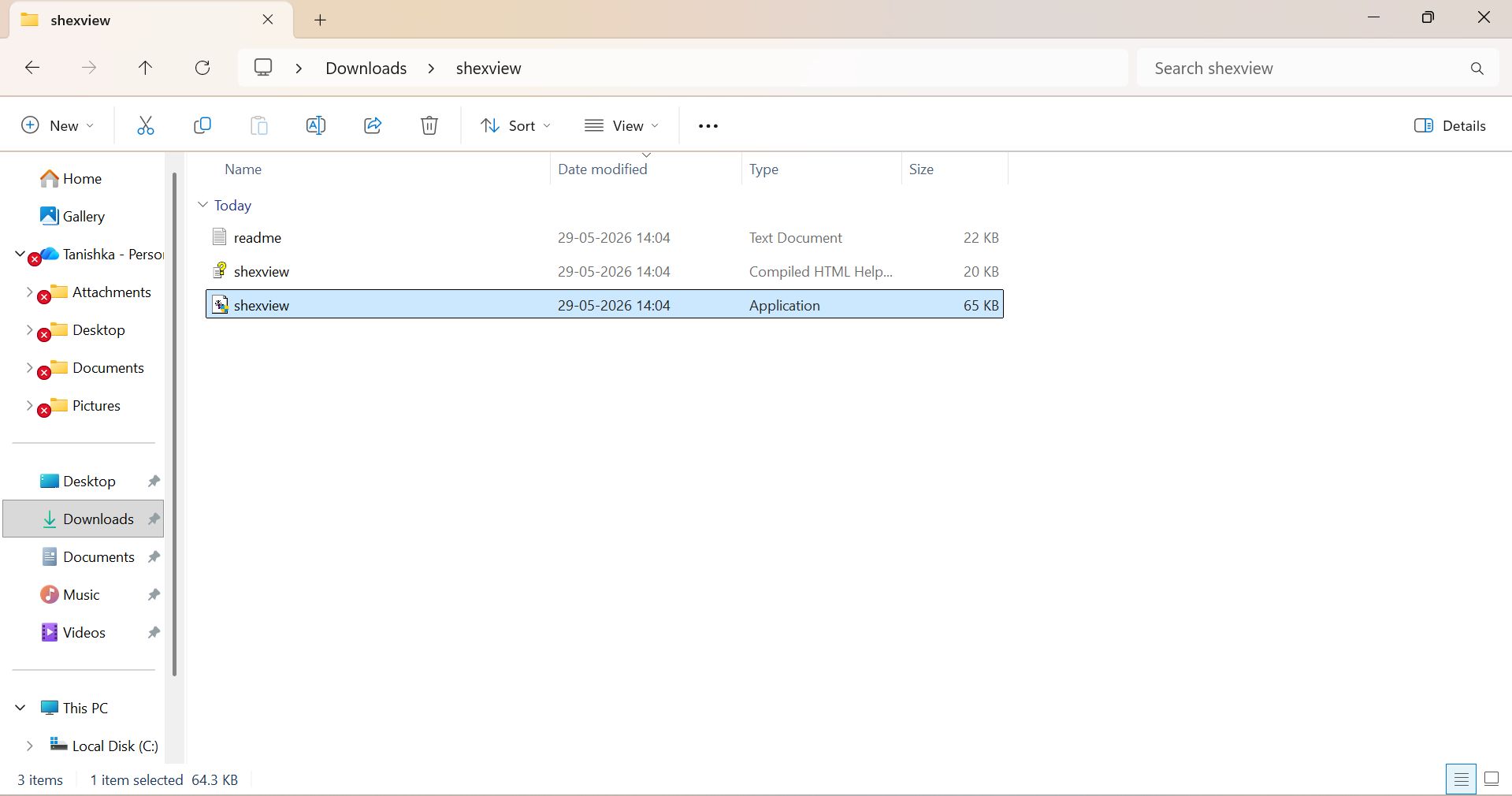The width and height of the screenshot is (1512, 796).
Task: Click the navigation pane scrollbar
Action: pyautogui.click(x=174, y=424)
